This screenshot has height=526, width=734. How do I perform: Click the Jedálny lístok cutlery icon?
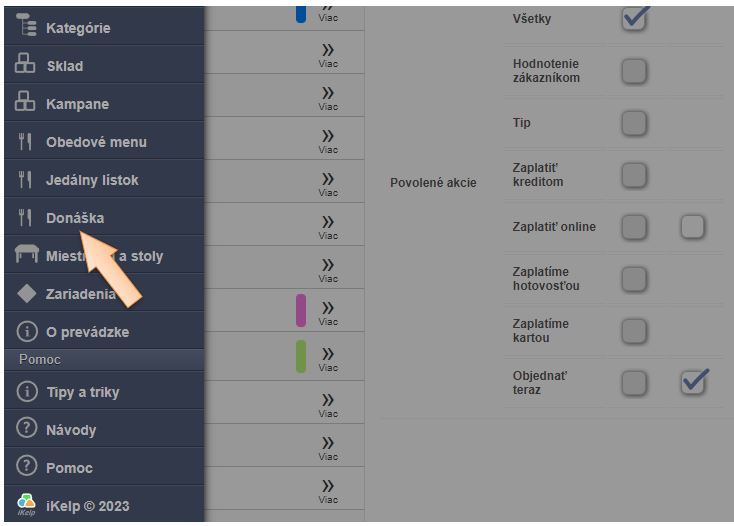(x=26, y=179)
